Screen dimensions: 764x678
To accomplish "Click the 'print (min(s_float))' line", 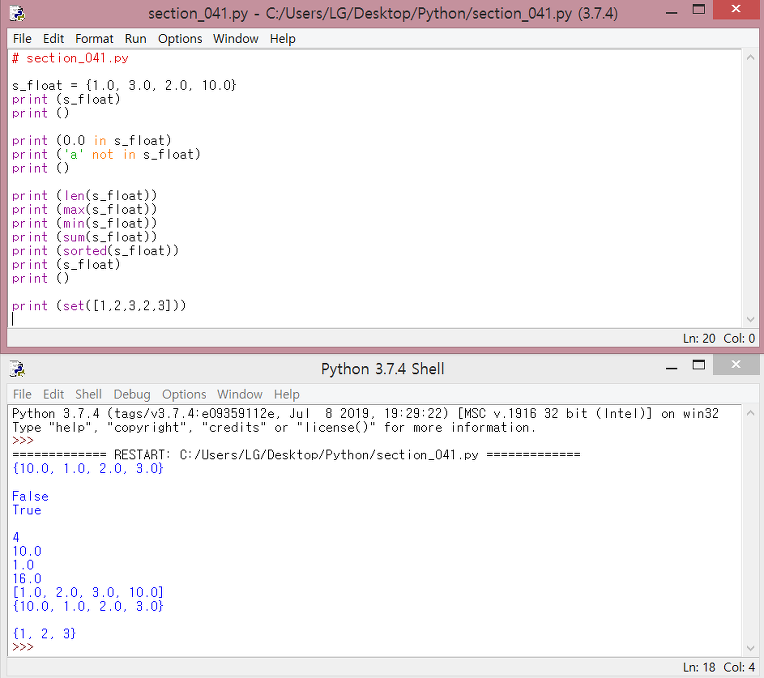I will (84, 223).
